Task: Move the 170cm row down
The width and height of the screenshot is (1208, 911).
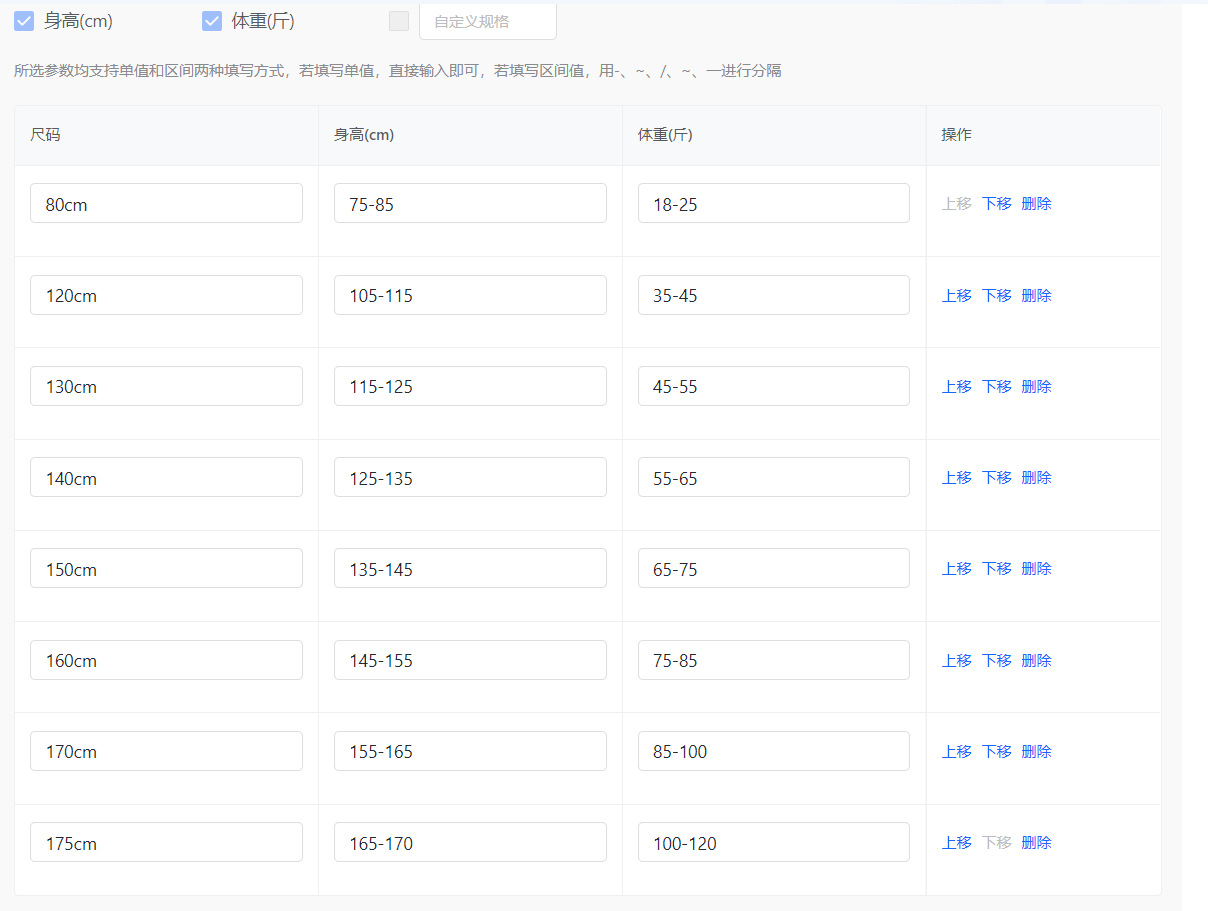Action: [x=996, y=752]
